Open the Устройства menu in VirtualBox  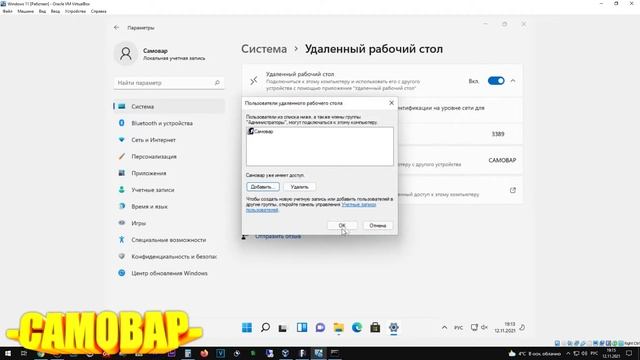pyautogui.click(x=76, y=11)
